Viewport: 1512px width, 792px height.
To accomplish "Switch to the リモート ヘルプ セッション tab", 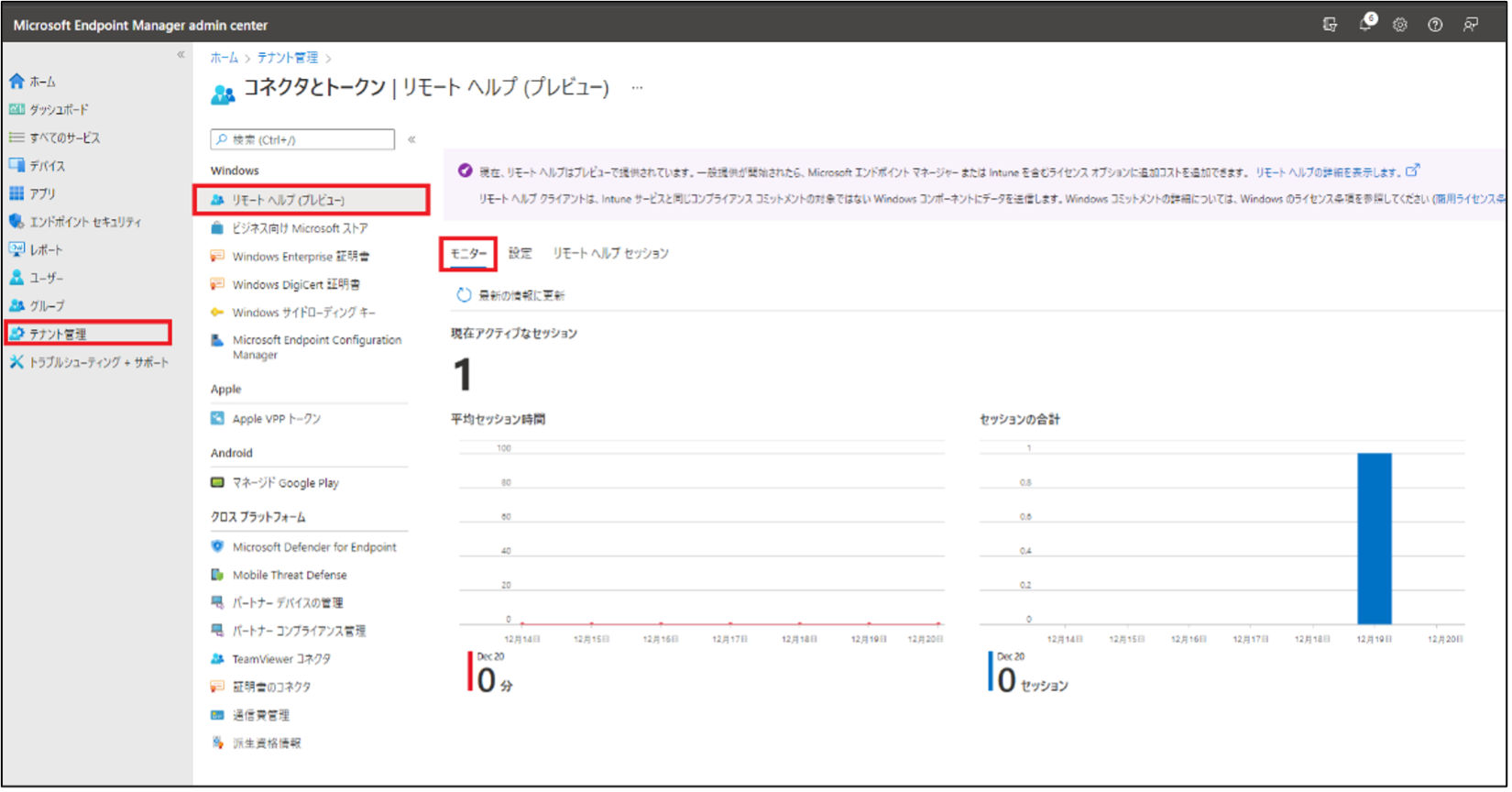I will point(610,254).
